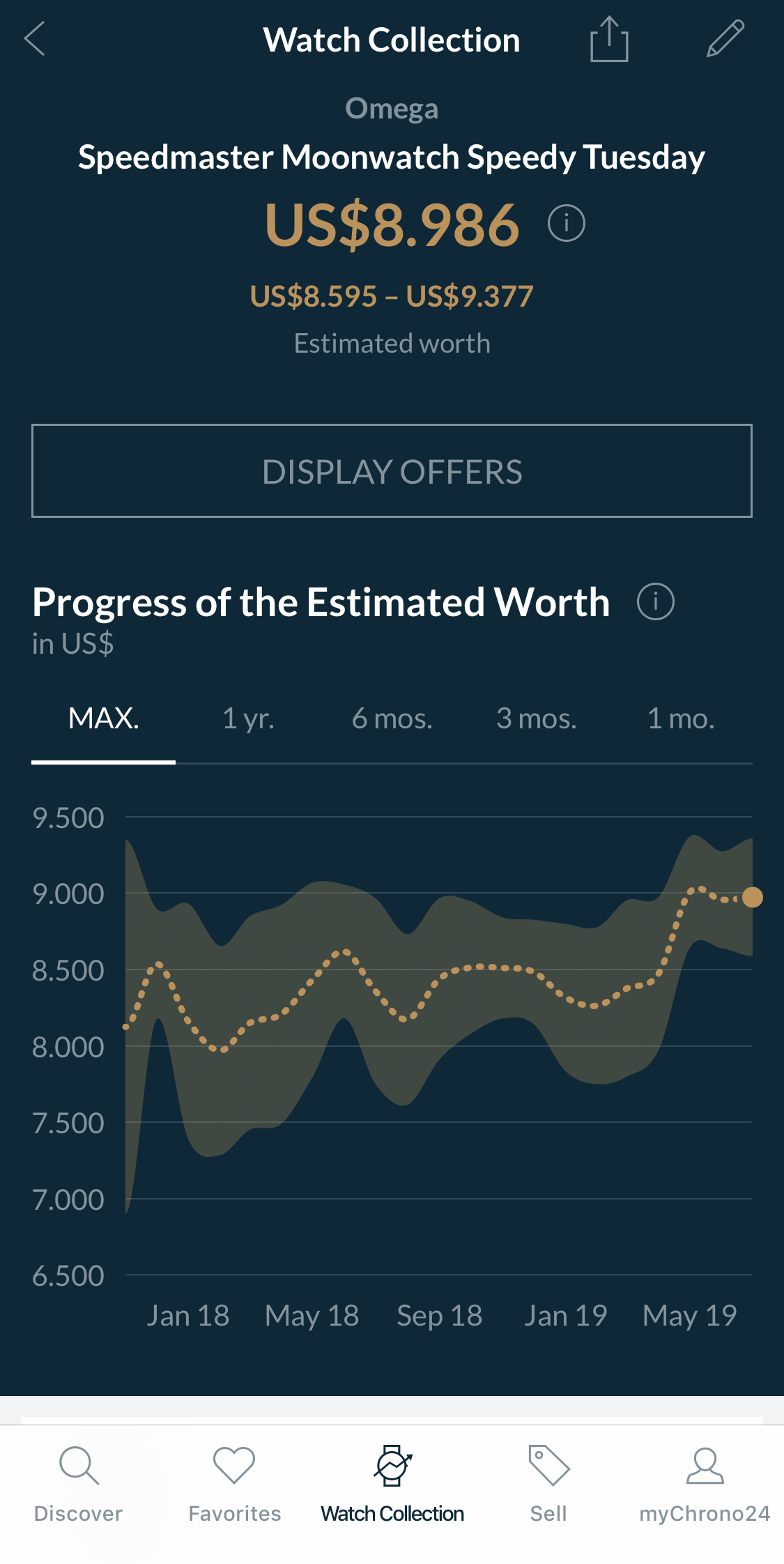This screenshot has width=784, height=1564.
Task: Tap the pencil edit icon
Action: coord(725,38)
